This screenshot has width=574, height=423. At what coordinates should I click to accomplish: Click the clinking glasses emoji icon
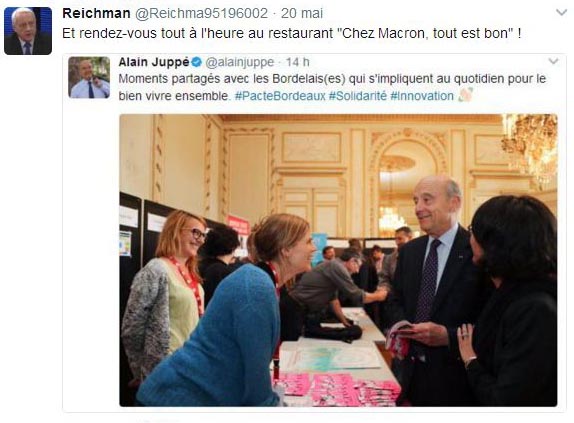465,95
